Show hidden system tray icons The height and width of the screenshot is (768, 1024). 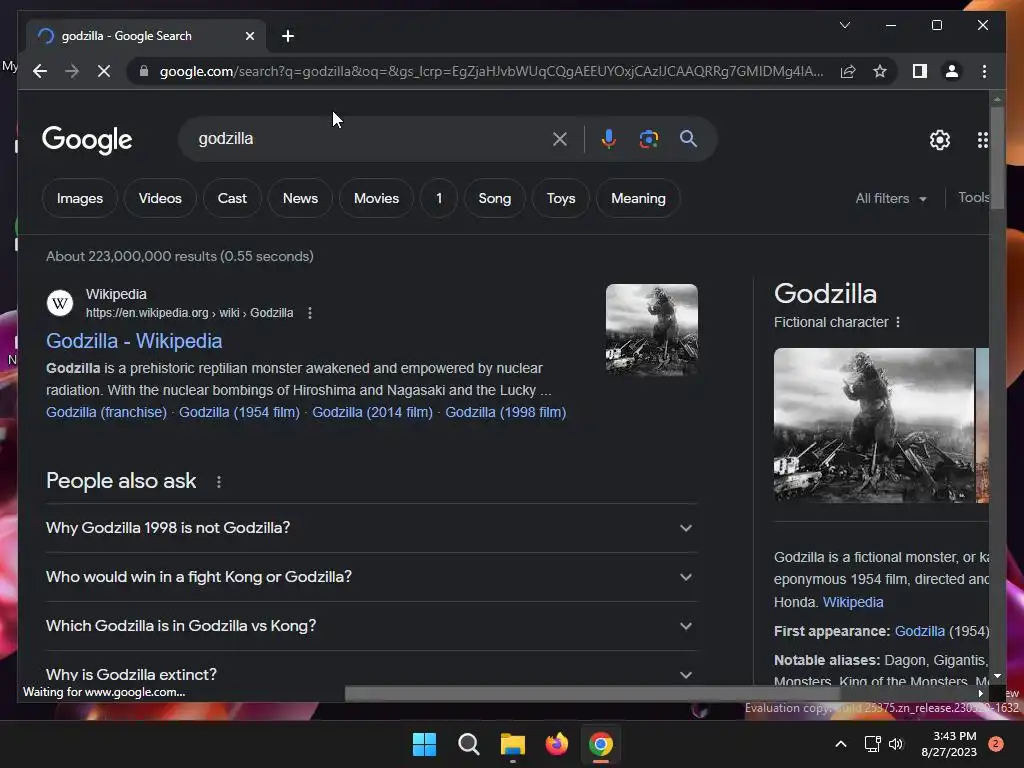tap(841, 744)
